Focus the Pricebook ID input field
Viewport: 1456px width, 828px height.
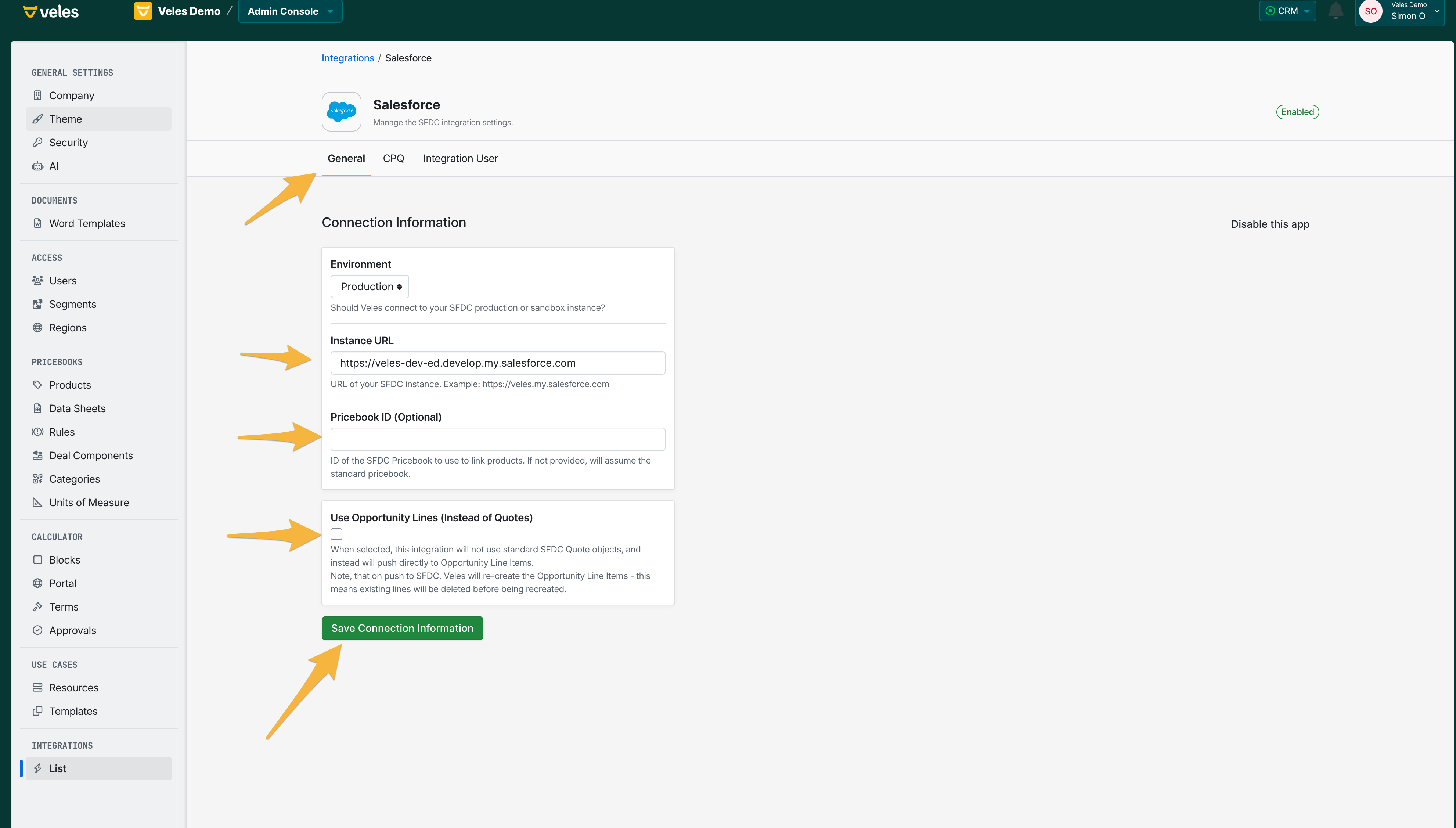(498, 439)
